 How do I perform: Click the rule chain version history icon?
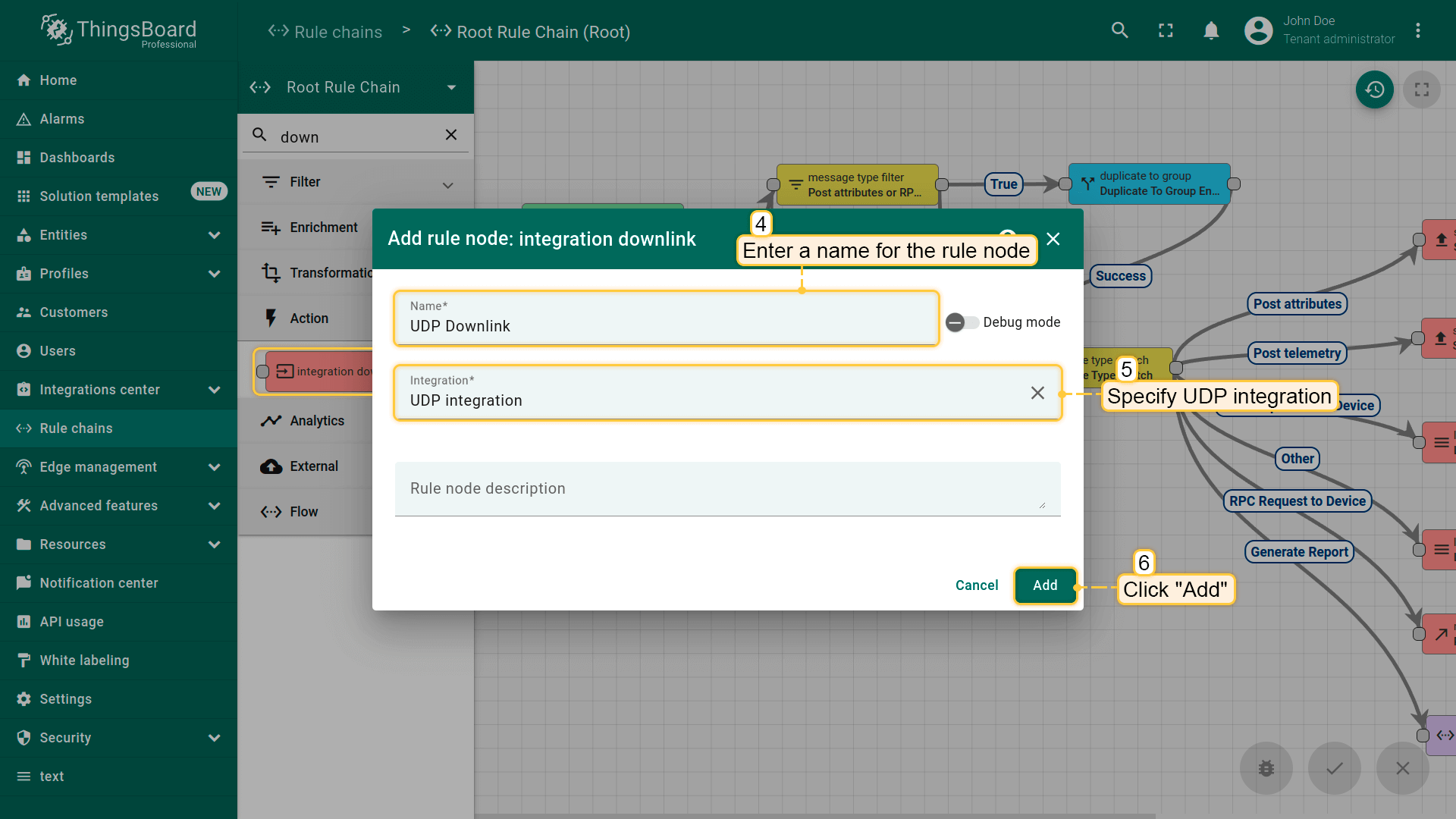point(1374,89)
